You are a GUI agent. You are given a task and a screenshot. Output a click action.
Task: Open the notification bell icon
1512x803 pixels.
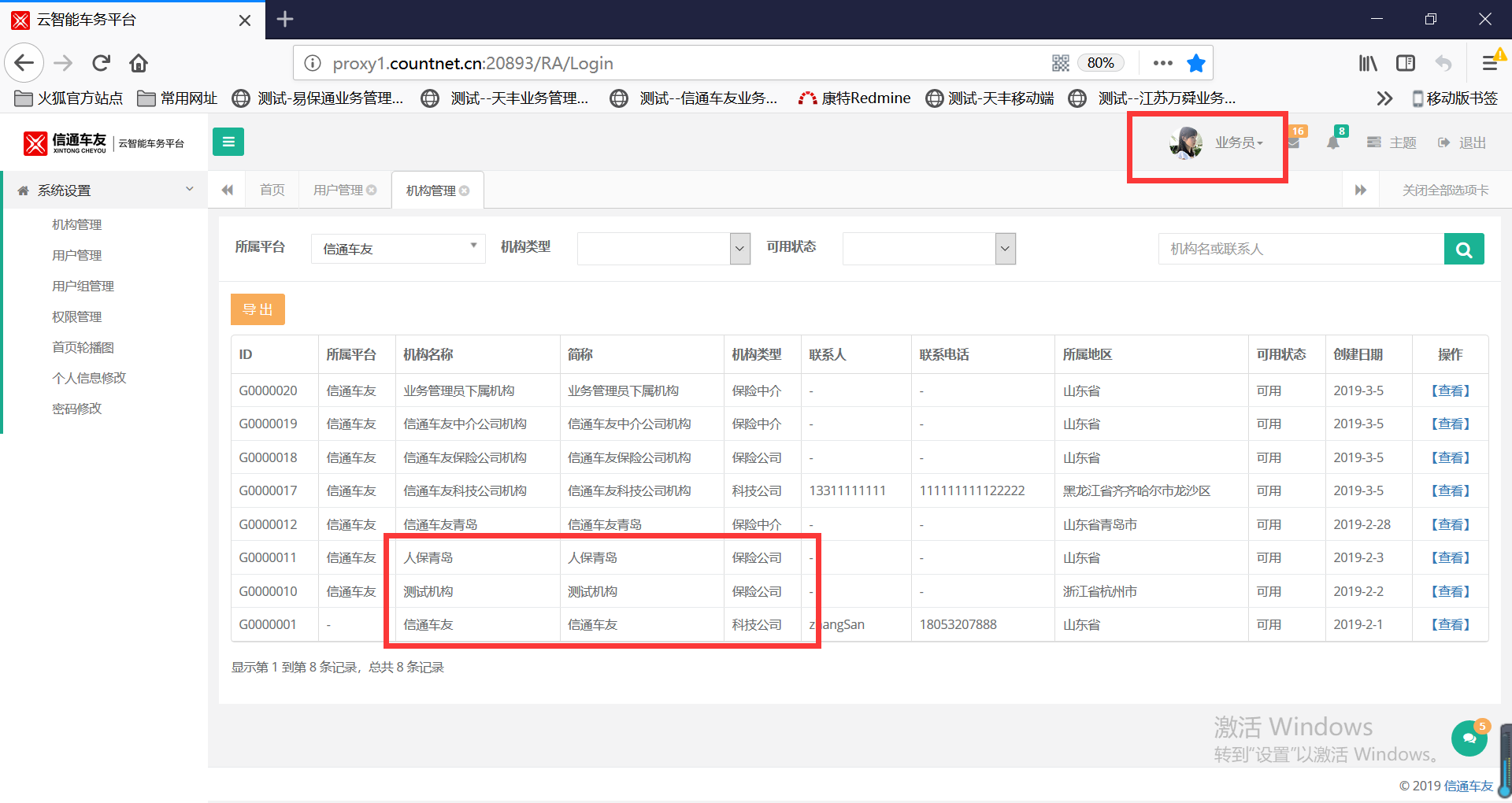(x=1332, y=142)
